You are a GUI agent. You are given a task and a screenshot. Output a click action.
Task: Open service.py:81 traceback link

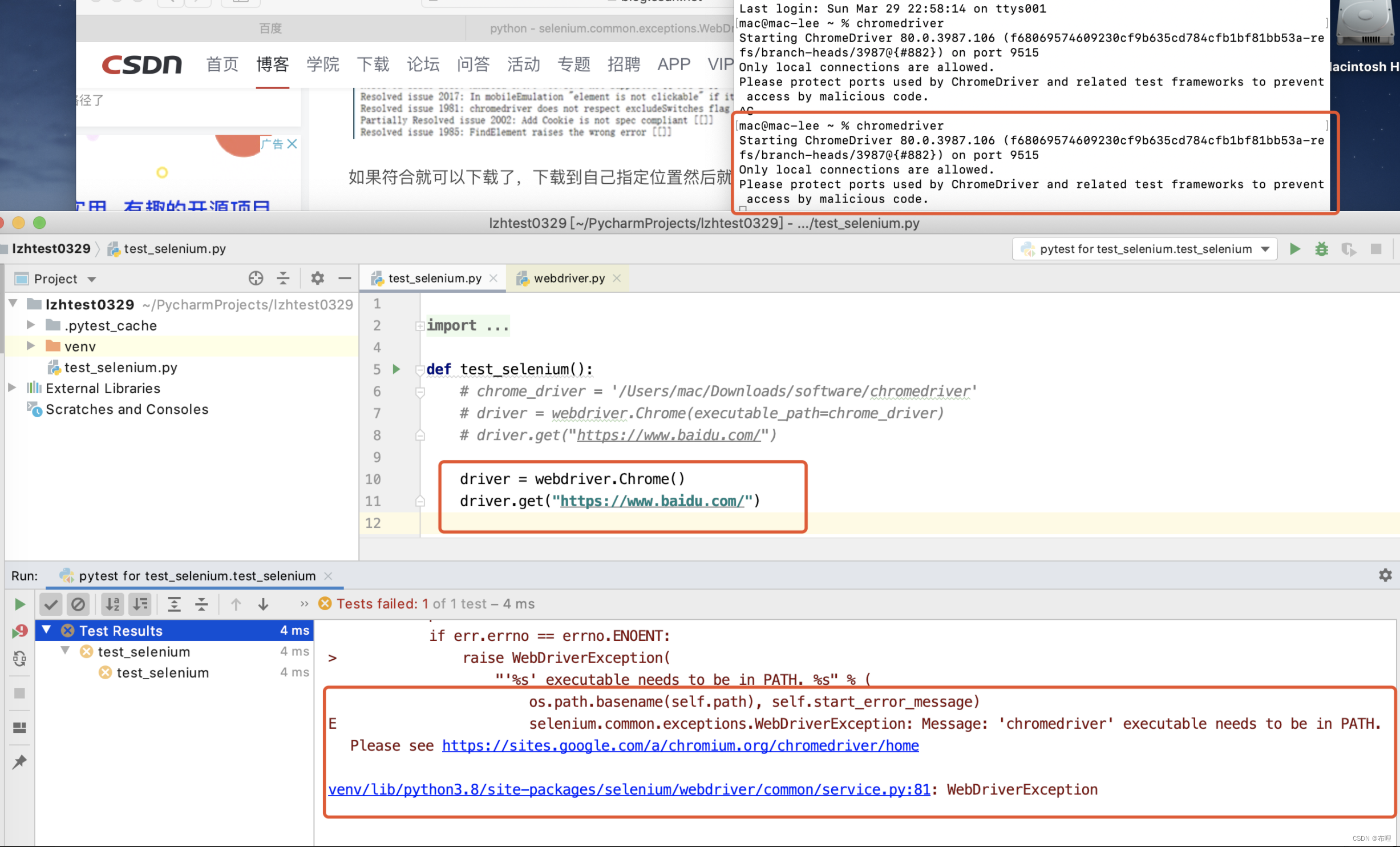pyautogui.click(x=629, y=789)
